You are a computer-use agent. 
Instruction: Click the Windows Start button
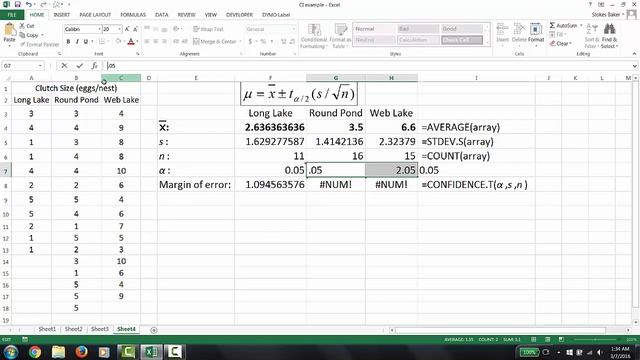coord(11,352)
